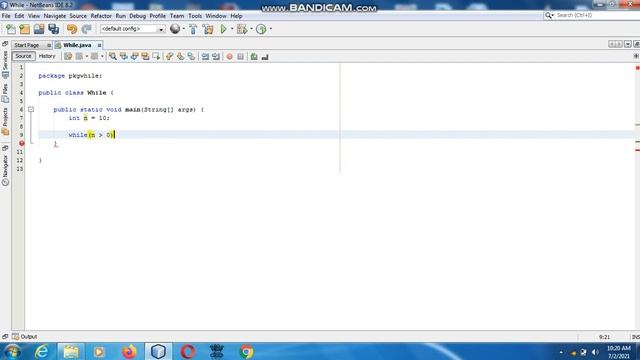Click Shift Line Left icon

click(x=205, y=57)
